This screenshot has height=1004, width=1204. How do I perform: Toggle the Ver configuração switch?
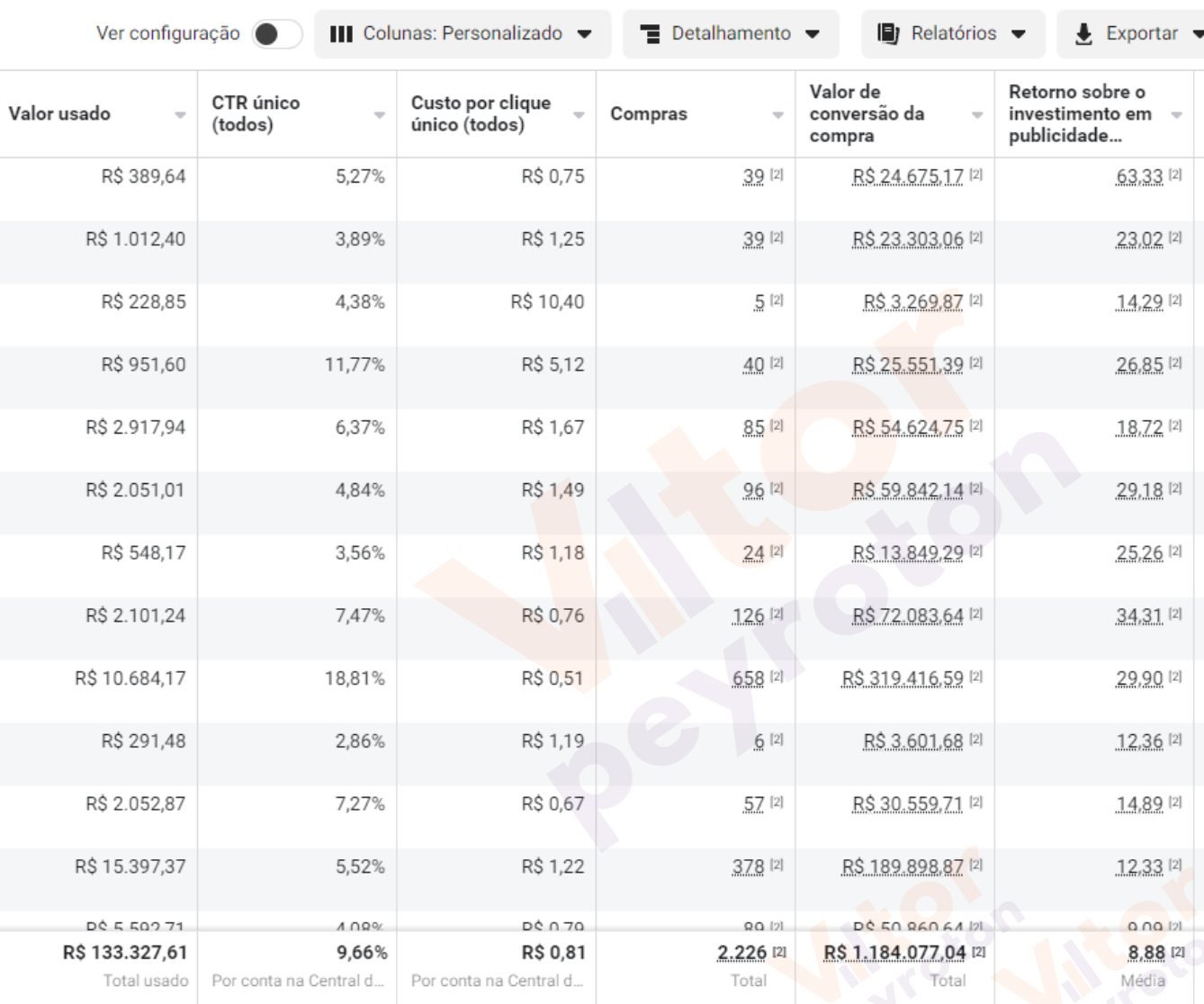point(276,34)
